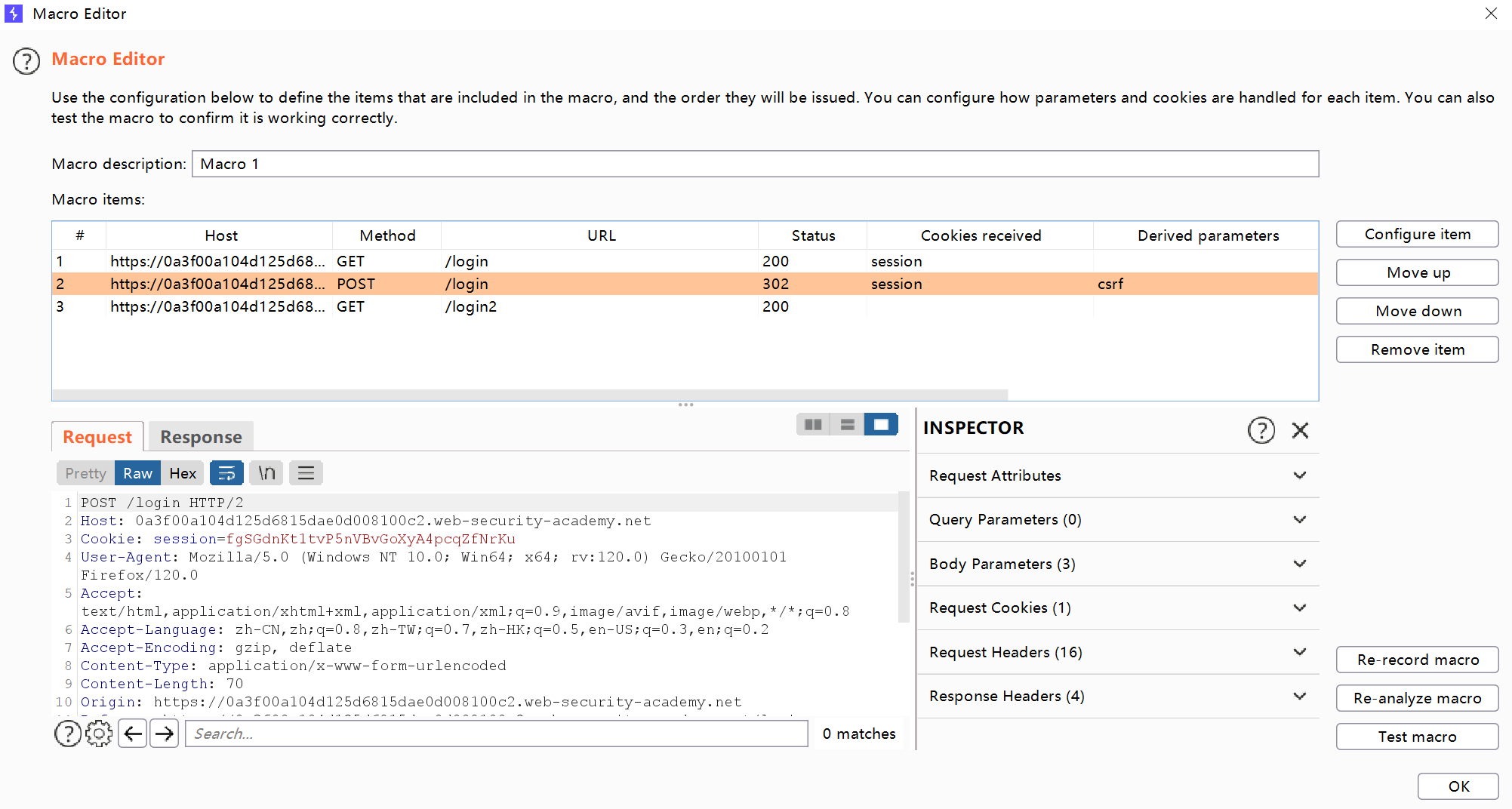Sort by URL column header
Screen dimensions: 1512x809
600,235
